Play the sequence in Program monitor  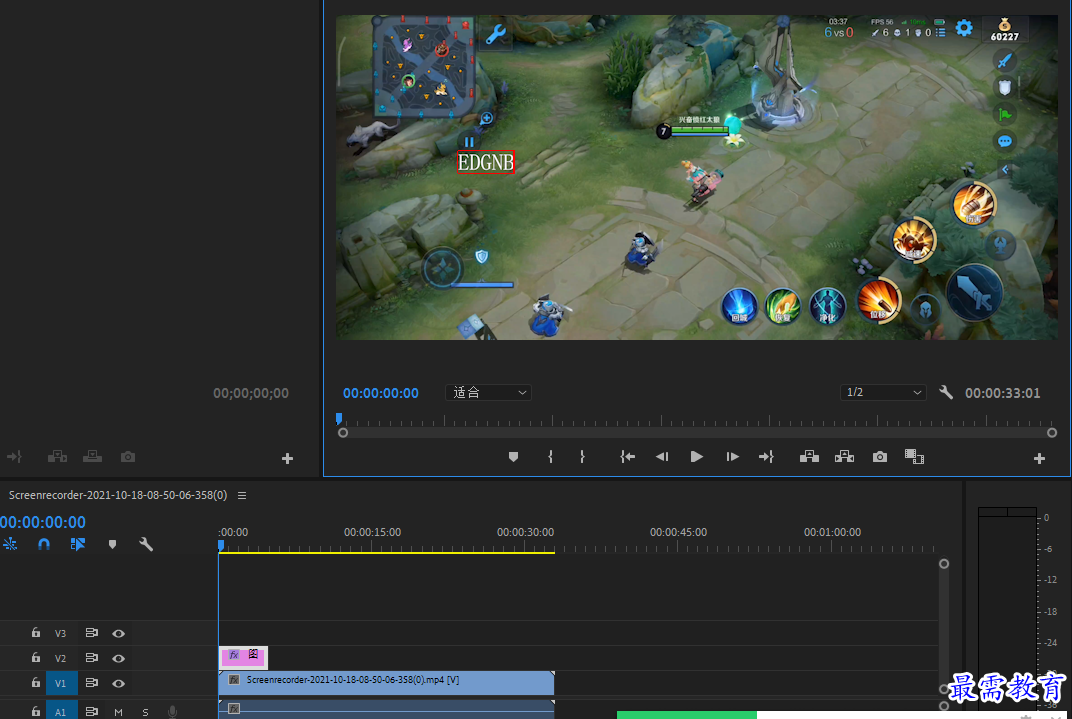point(696,457)
